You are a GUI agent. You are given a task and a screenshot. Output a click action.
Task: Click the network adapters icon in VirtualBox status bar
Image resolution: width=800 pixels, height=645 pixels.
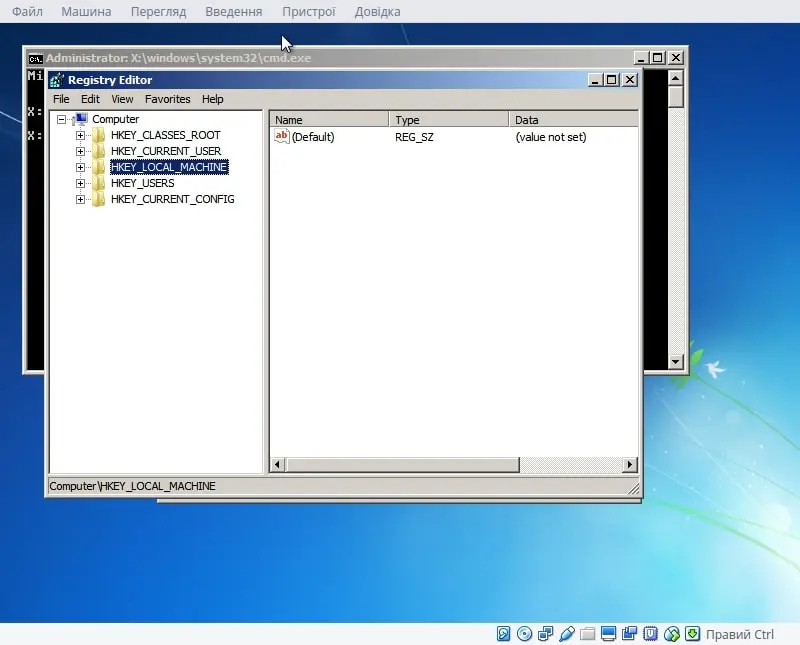[x=545, y=634]
